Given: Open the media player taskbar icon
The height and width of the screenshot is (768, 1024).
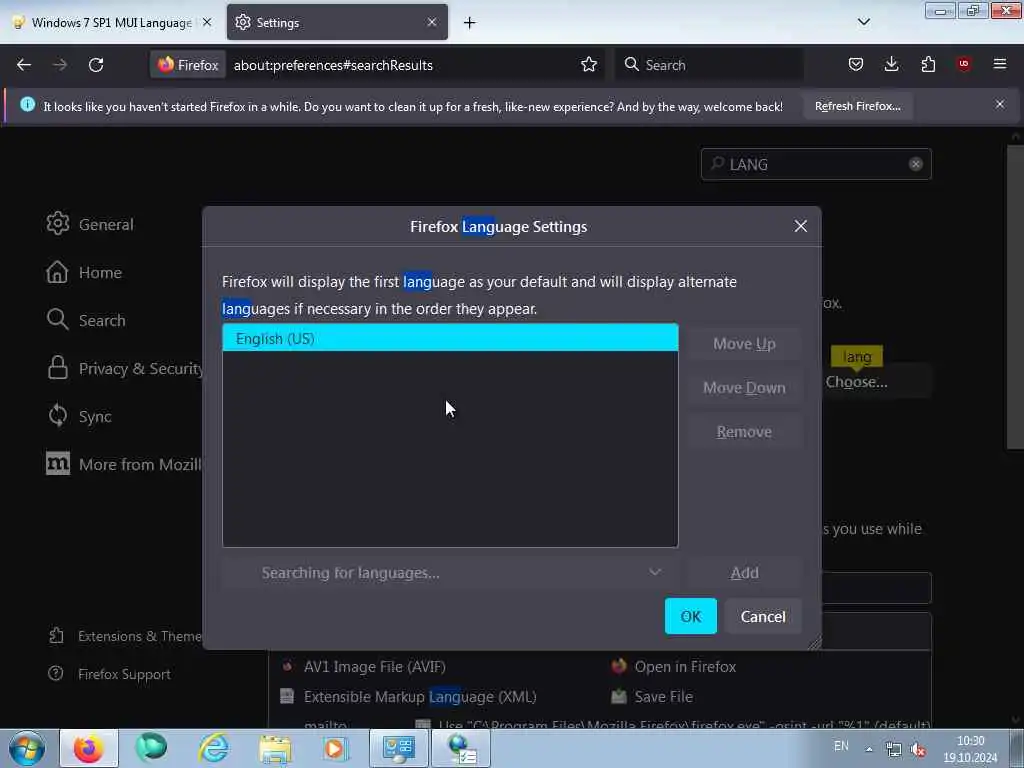Looking at the screenshot, I should 336,748.
